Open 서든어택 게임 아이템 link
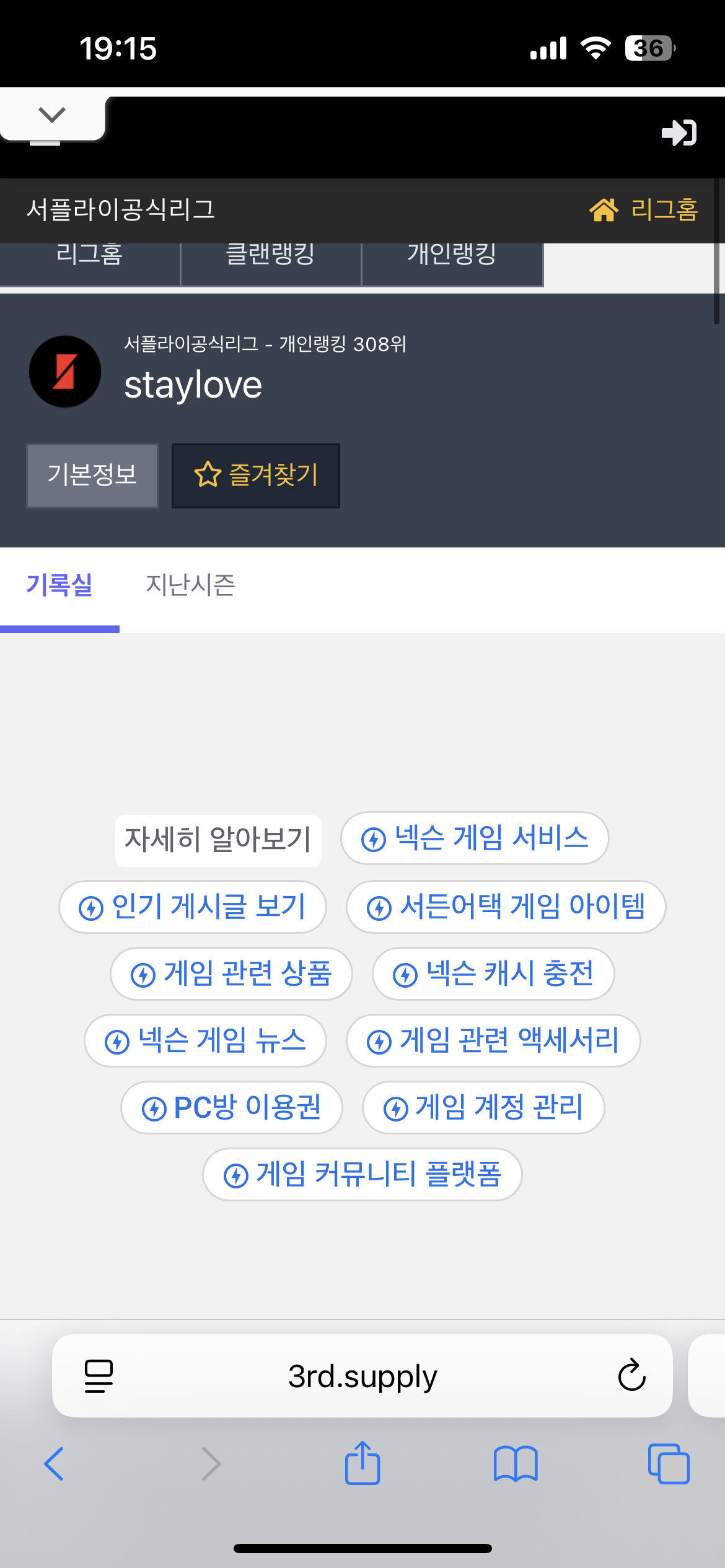The image size is (725, 1568). 506,907
